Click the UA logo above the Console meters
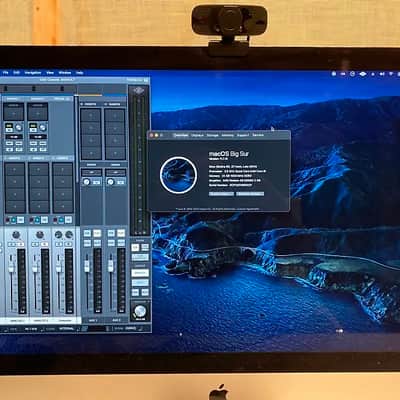The height and width of the screenshot is (400, 400). click(x=139, y=90)
